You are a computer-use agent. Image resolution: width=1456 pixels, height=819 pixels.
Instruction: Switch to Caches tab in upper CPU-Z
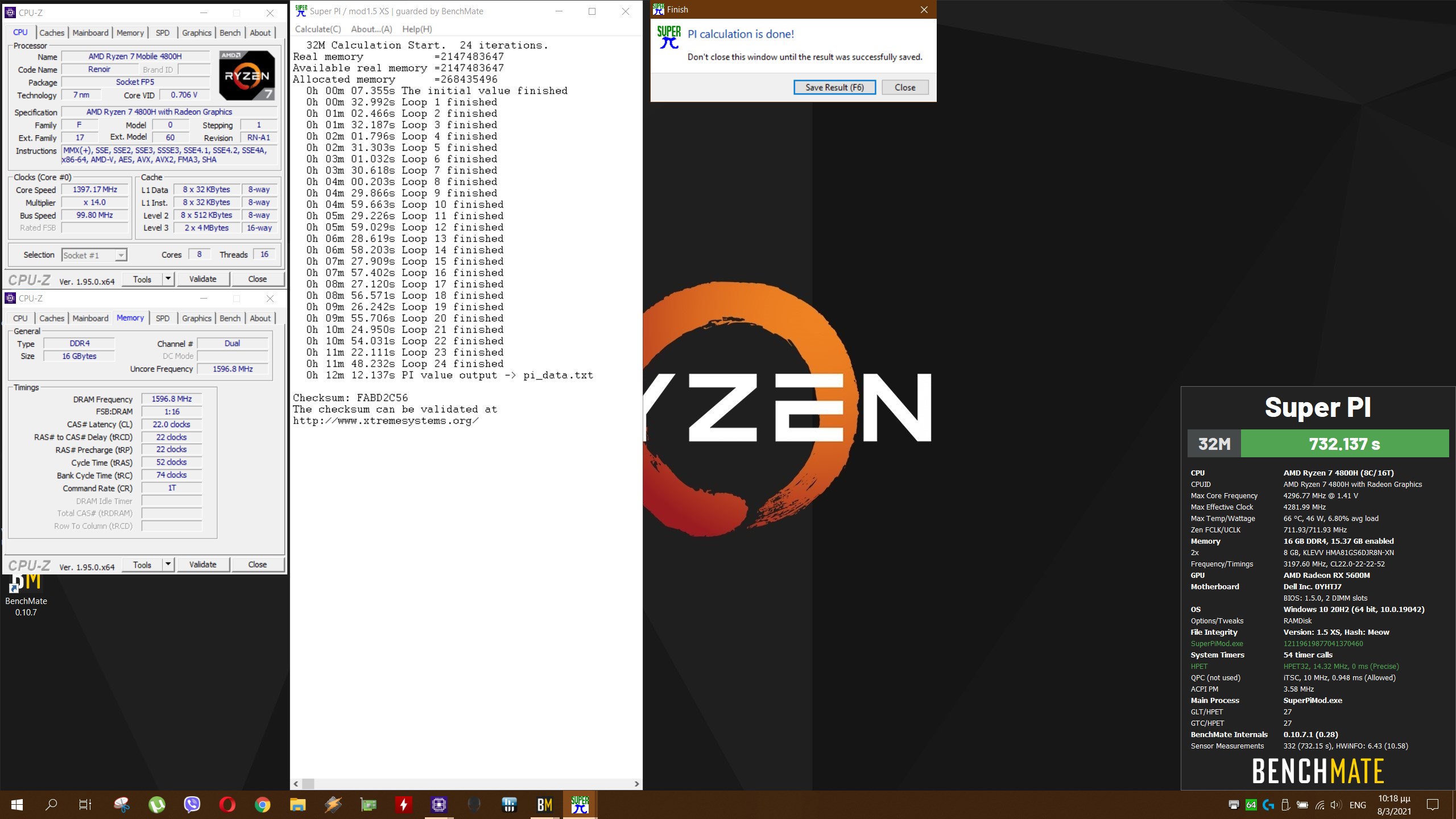pyautogui.click(x=52, y=32)
